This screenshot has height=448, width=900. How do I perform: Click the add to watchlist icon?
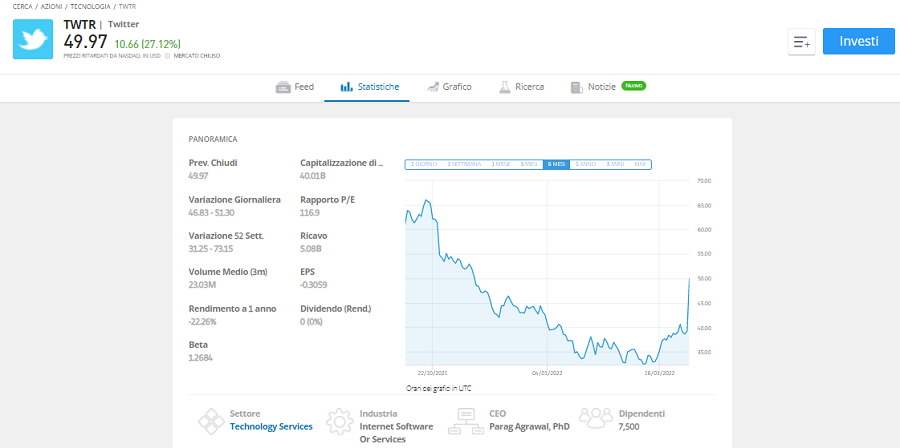(801, 42)
